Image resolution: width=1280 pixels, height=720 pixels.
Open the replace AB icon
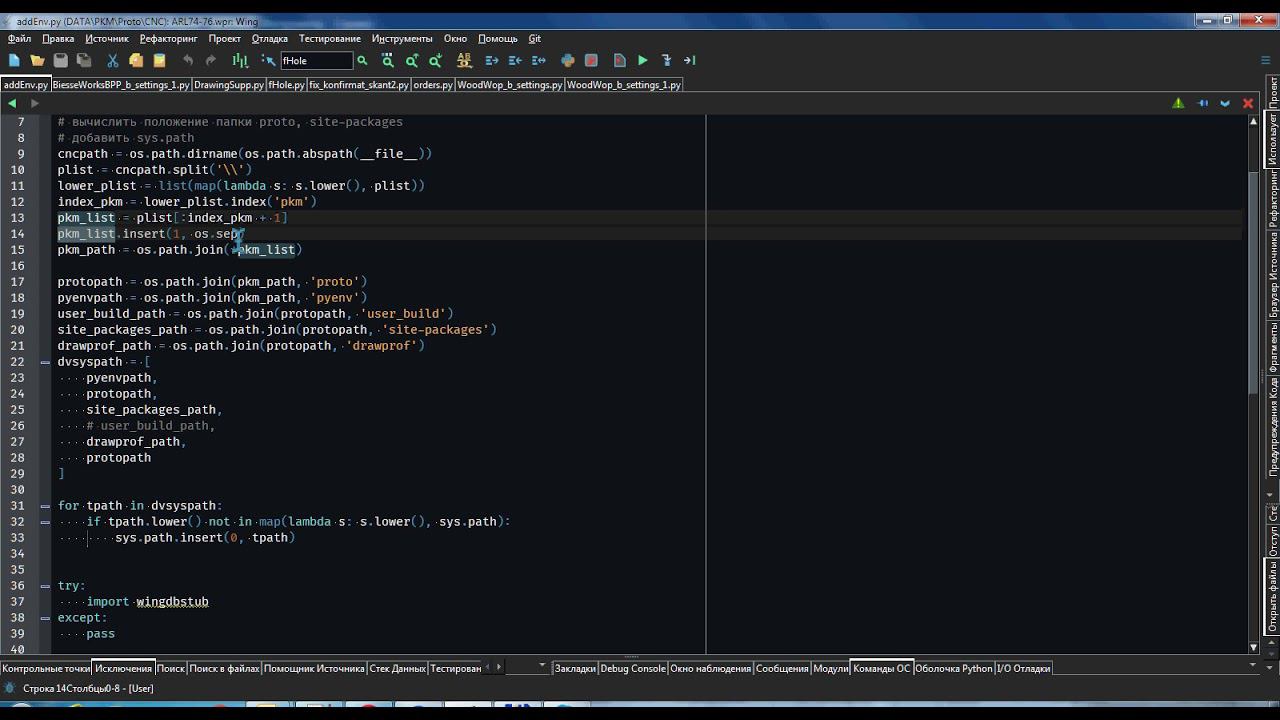point(463,60)
